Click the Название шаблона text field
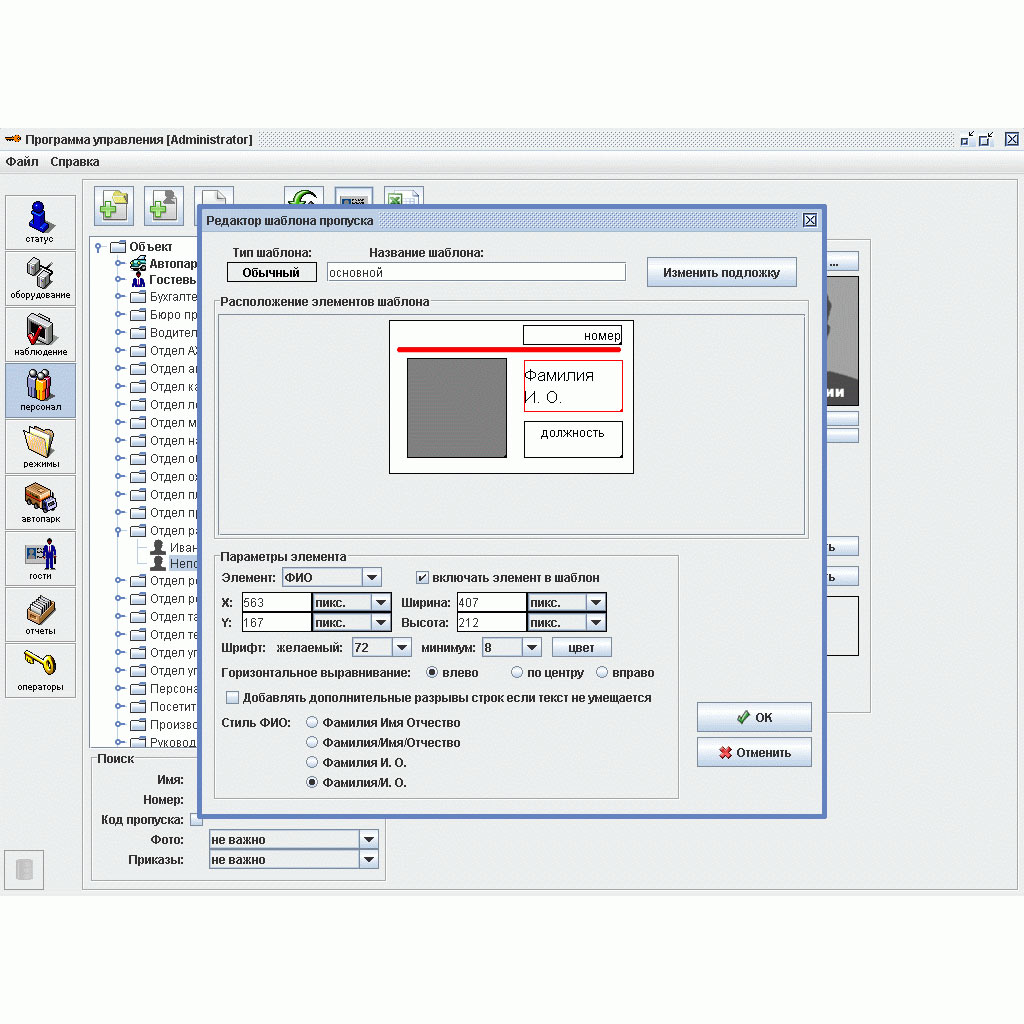Viewport: 1024px width, 1024px height. tap(476, 272)
